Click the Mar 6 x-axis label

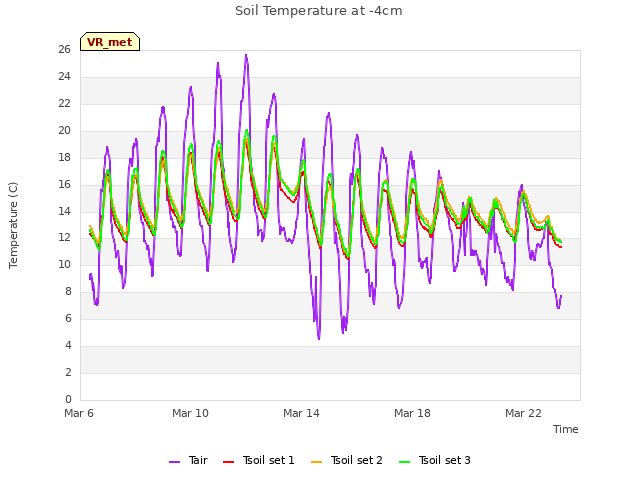79,413
